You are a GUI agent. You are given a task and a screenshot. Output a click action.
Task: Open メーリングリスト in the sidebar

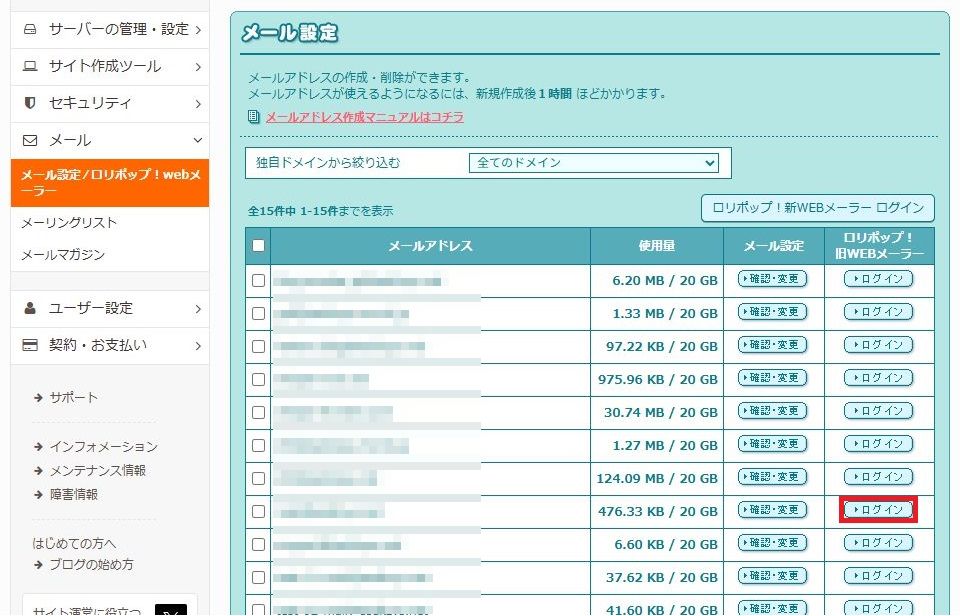tap(69, 223)
